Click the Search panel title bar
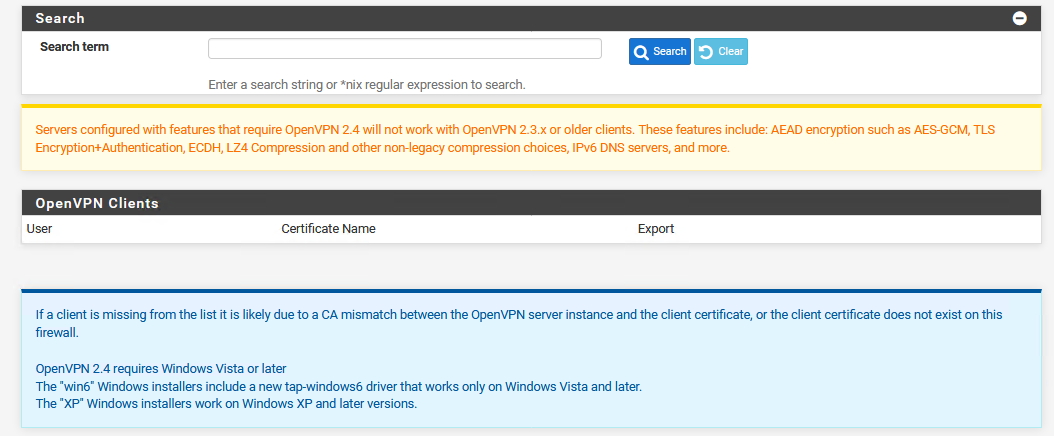 (x=531, y=19)
